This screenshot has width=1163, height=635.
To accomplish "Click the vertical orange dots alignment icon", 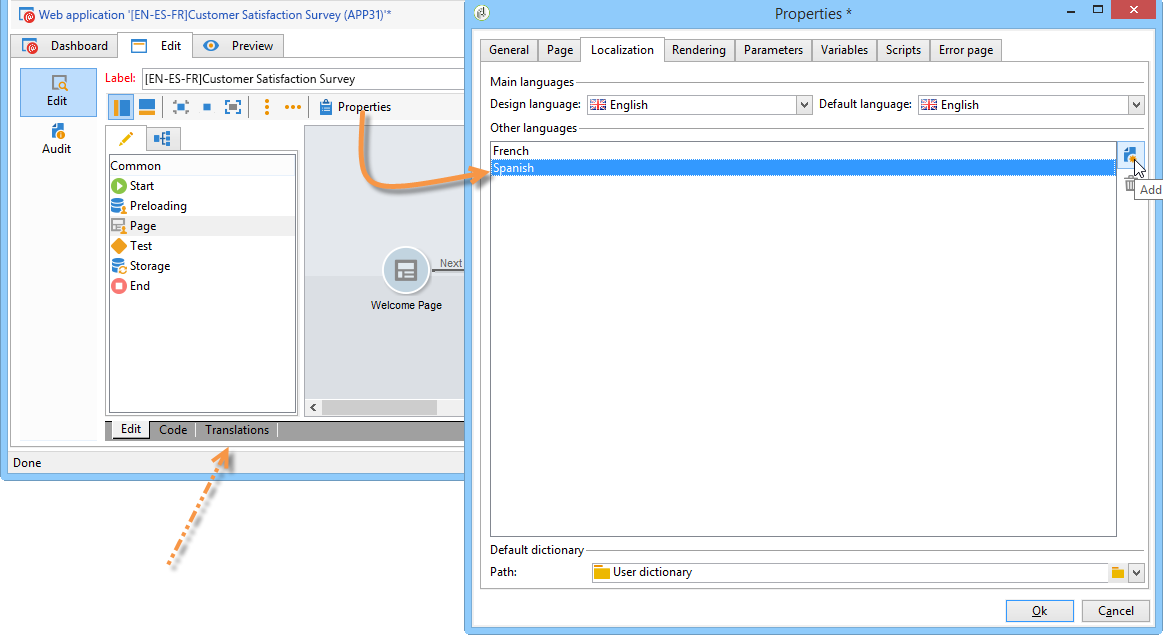I will pos(267,107).
